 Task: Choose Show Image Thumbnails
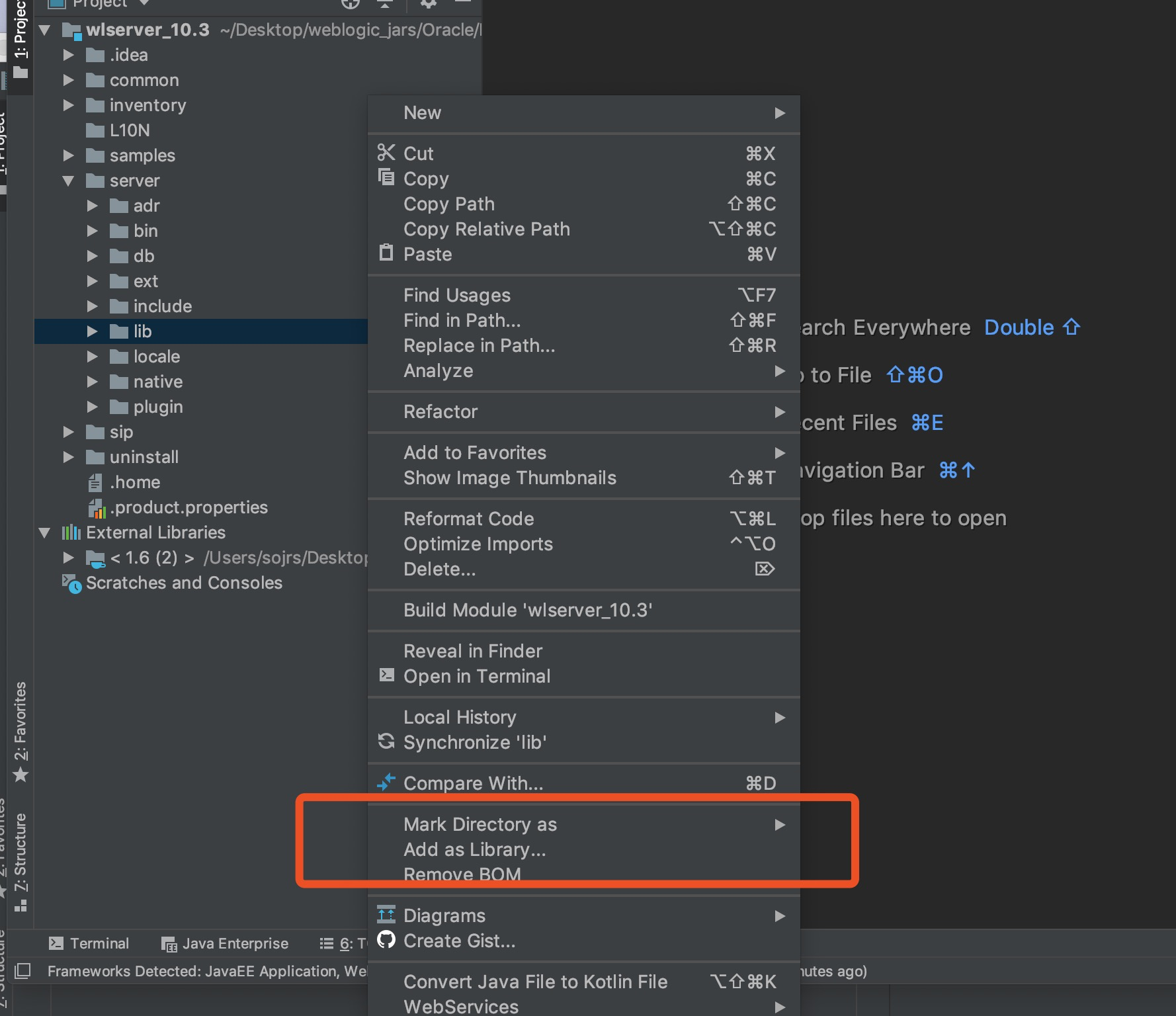point(584,478)
